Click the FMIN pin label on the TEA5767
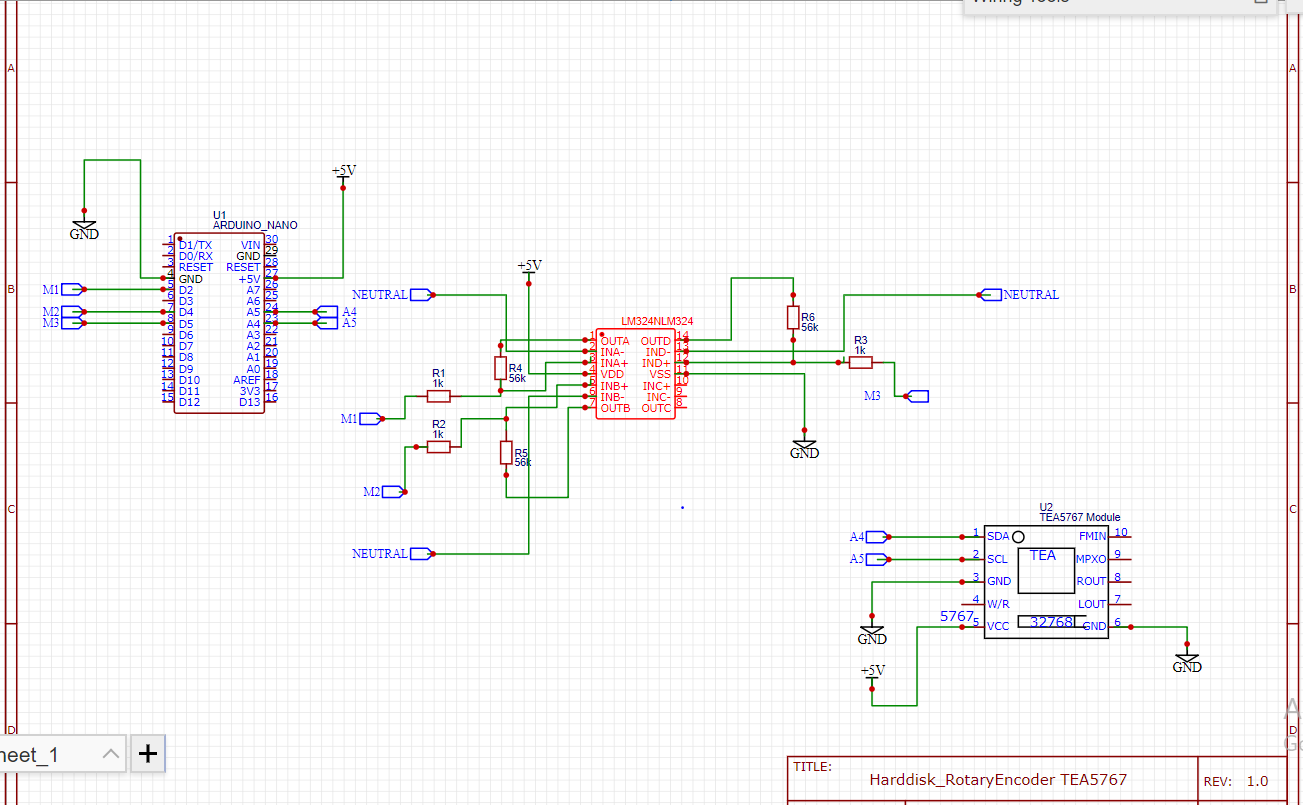 pos(1092,537)
